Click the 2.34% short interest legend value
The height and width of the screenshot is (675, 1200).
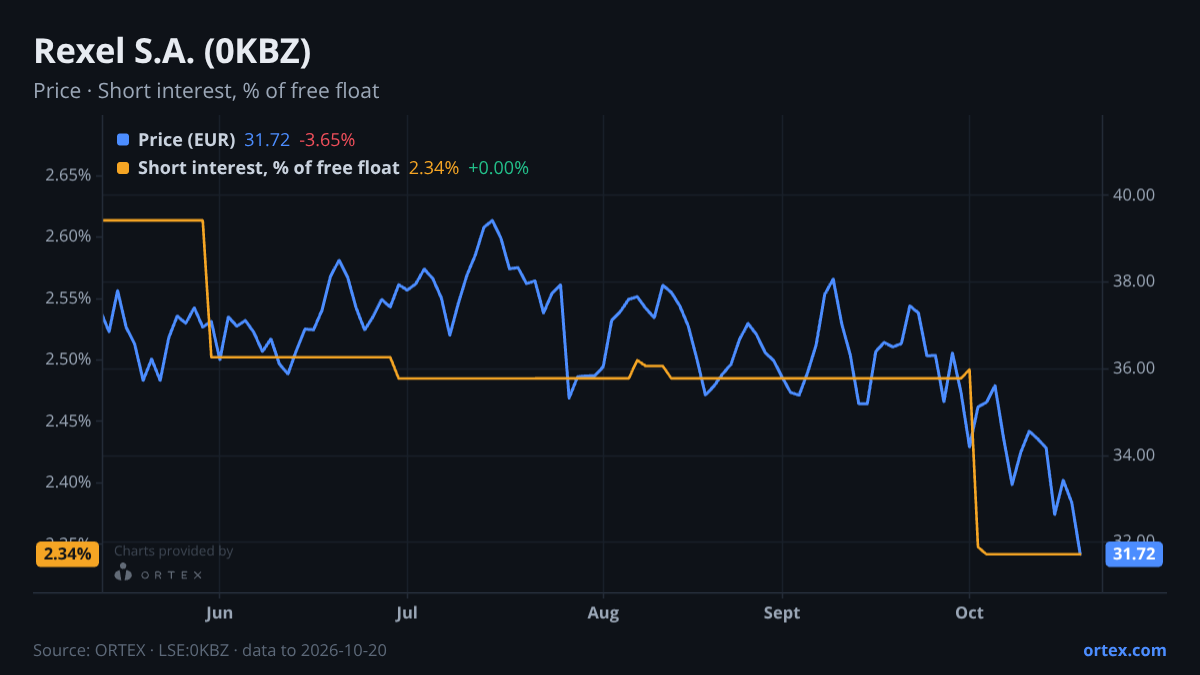(x=434, y=168)
